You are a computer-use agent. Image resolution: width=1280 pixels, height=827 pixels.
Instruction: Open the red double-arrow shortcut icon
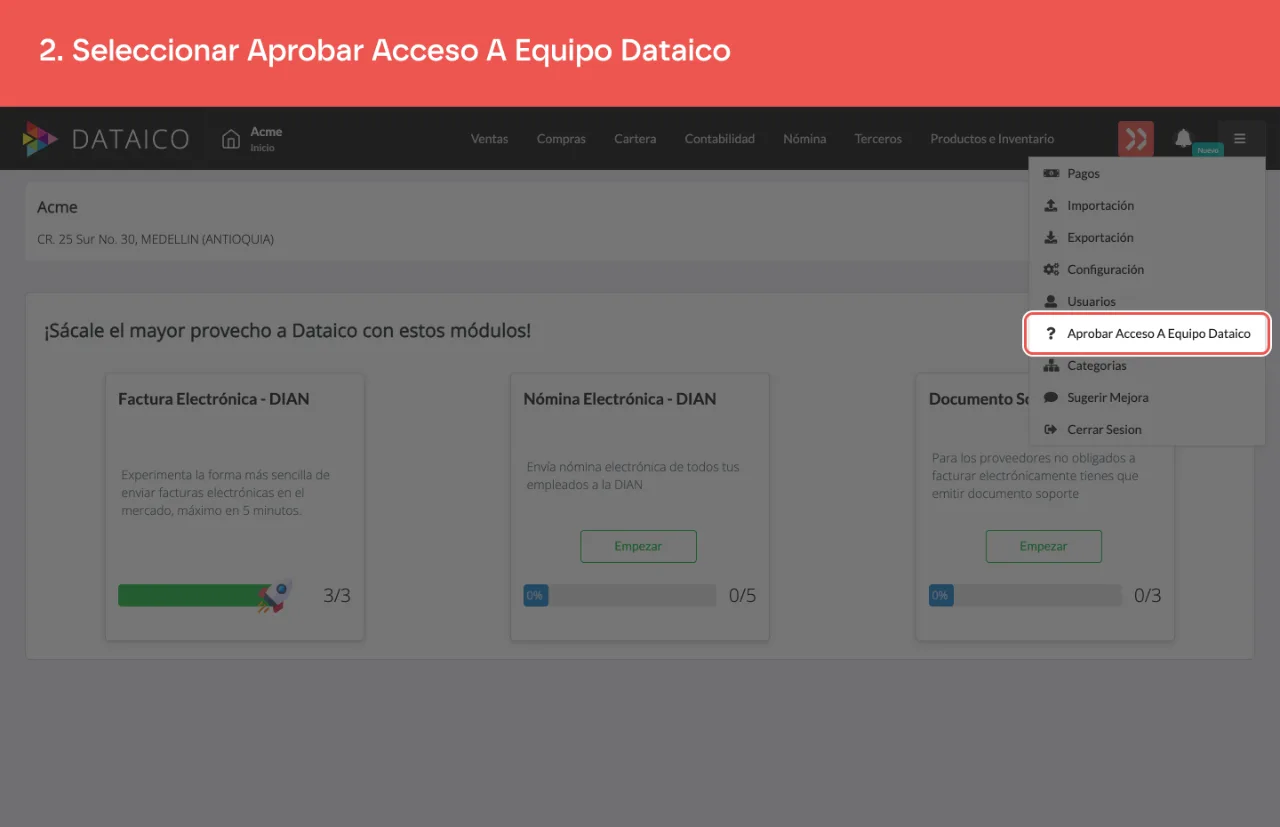click(x=1136, y=139)
